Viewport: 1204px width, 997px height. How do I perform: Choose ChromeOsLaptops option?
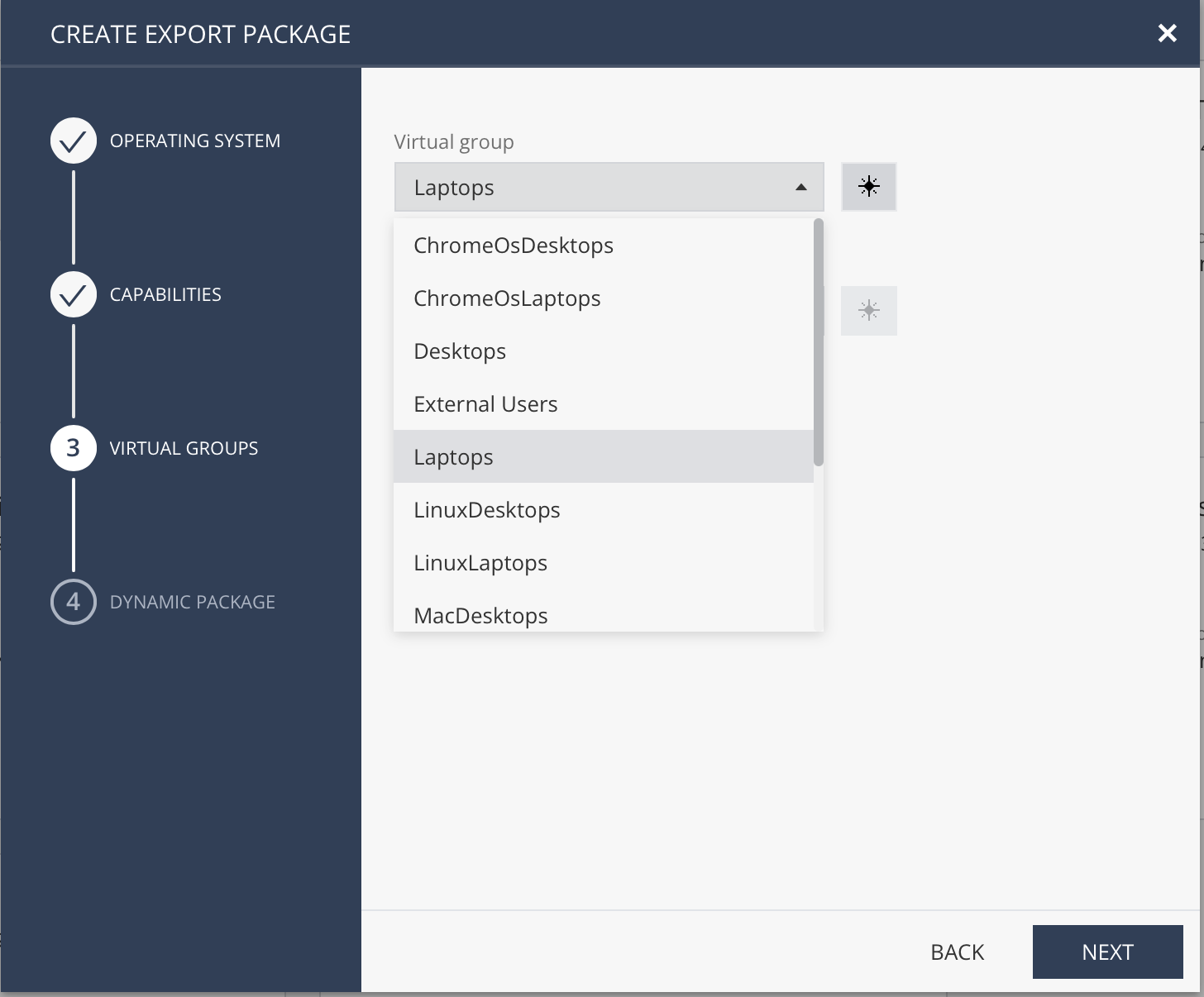[x=507, y=298]
